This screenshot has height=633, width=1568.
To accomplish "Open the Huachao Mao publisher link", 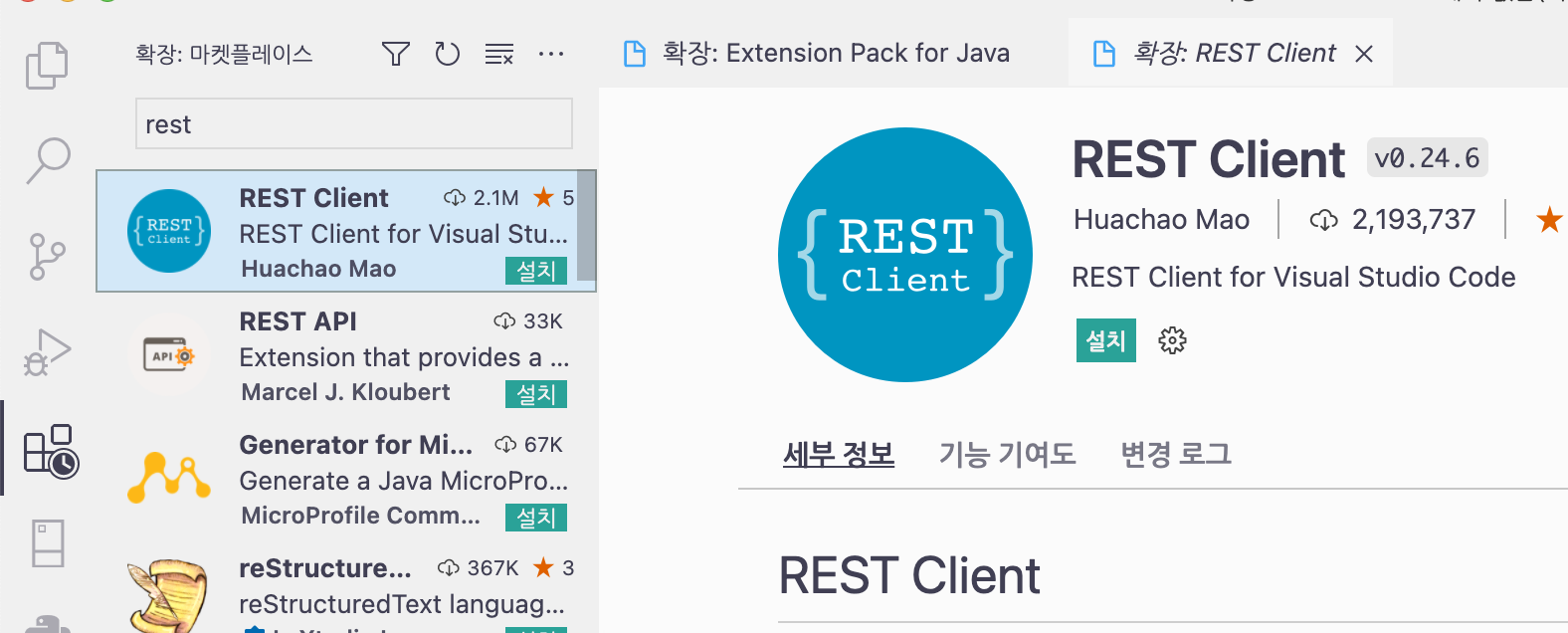I will click(1161, 219).
